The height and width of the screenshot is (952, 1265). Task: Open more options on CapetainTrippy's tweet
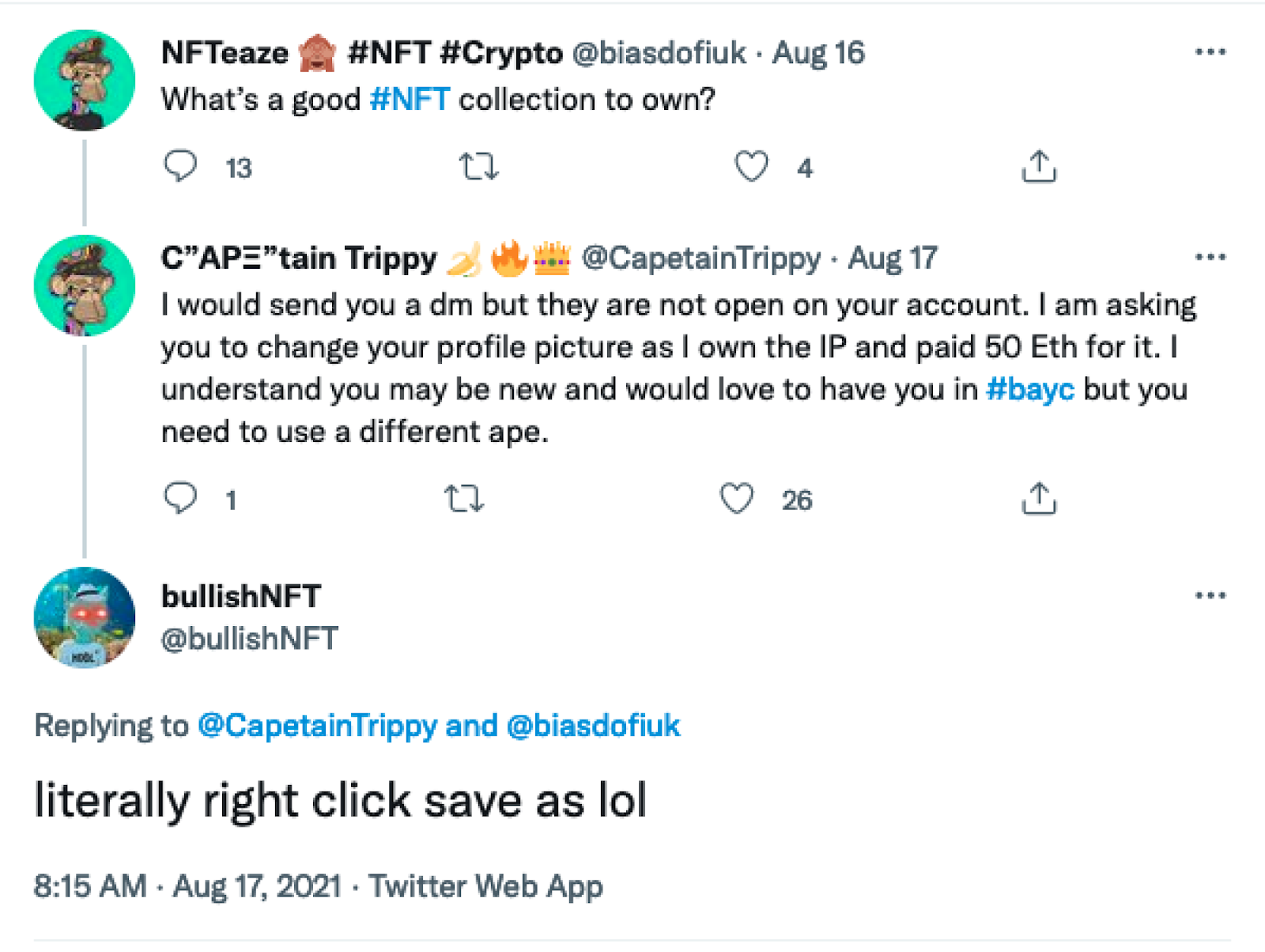click(1210, 257)
